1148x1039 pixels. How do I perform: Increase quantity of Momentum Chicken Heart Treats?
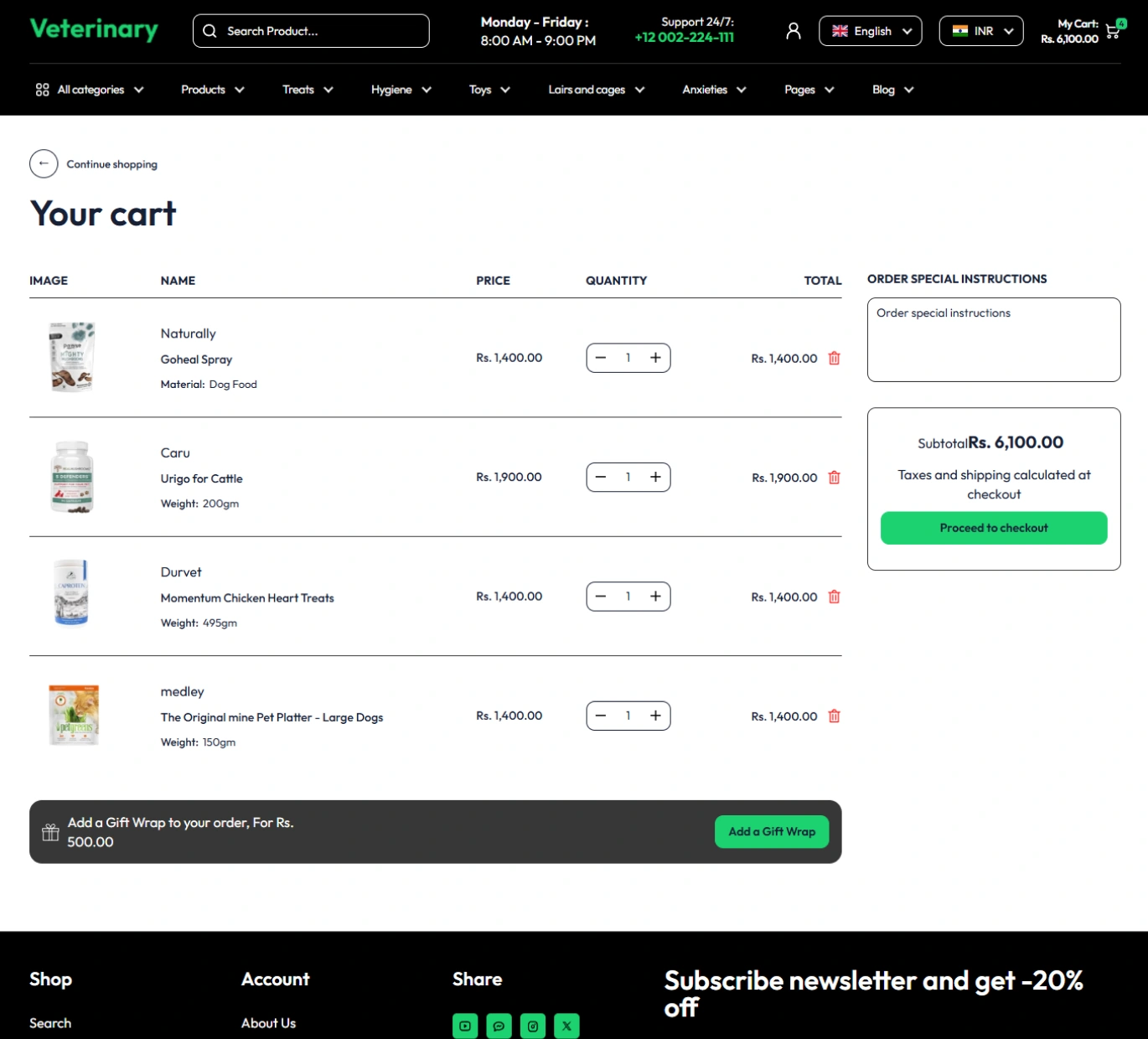coord(655,597)
